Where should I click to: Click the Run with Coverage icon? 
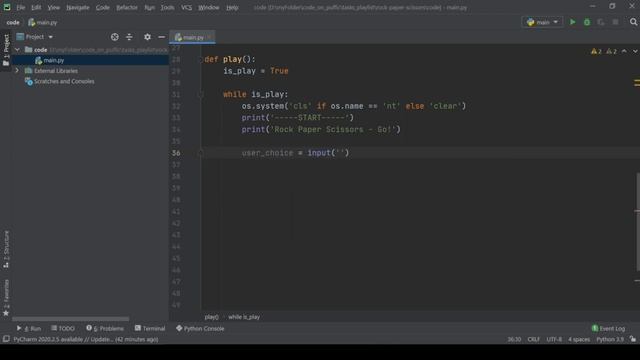click(x=601, y=22)
